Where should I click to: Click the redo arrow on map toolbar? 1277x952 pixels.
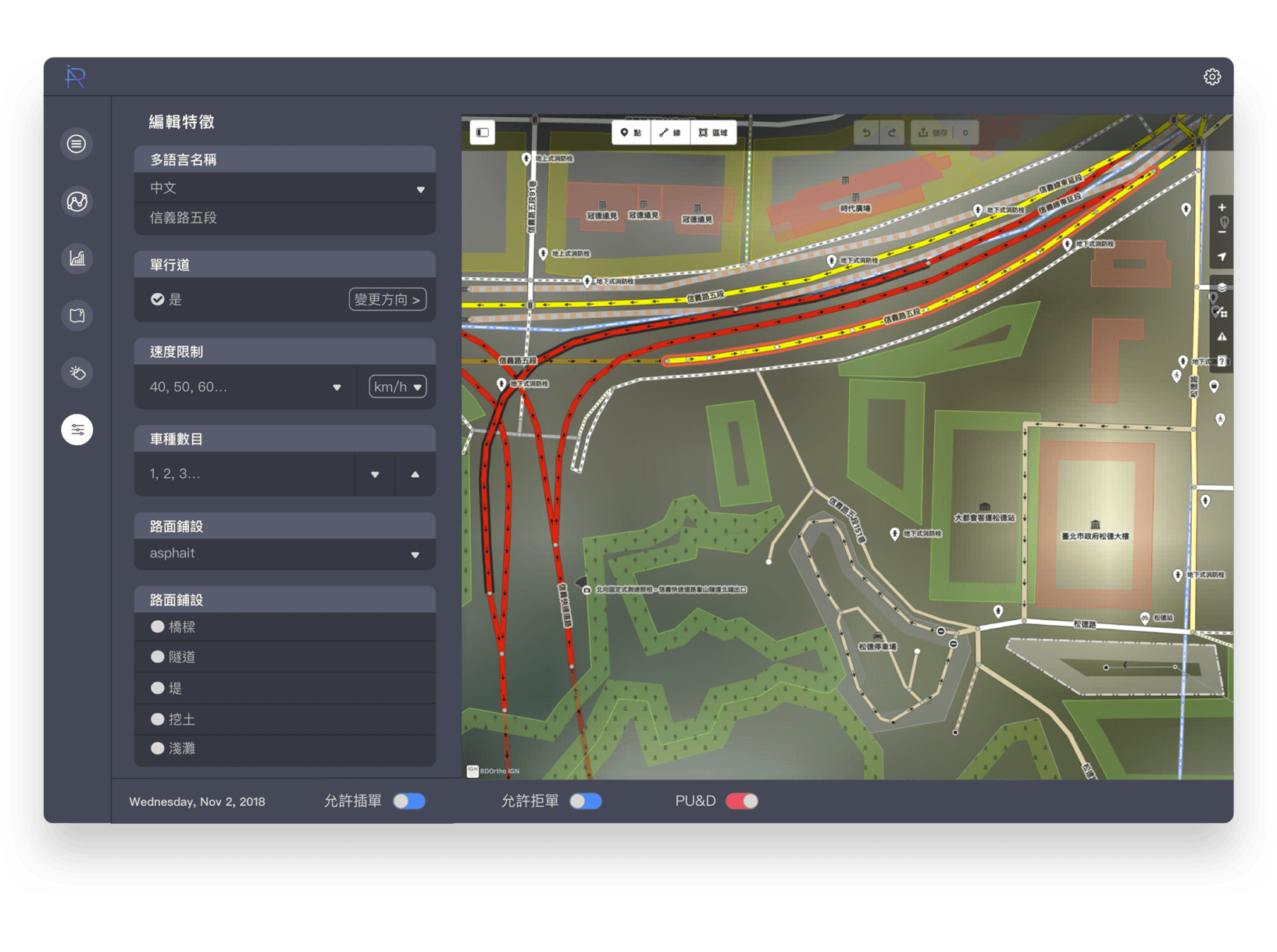(x=892, y=133)
